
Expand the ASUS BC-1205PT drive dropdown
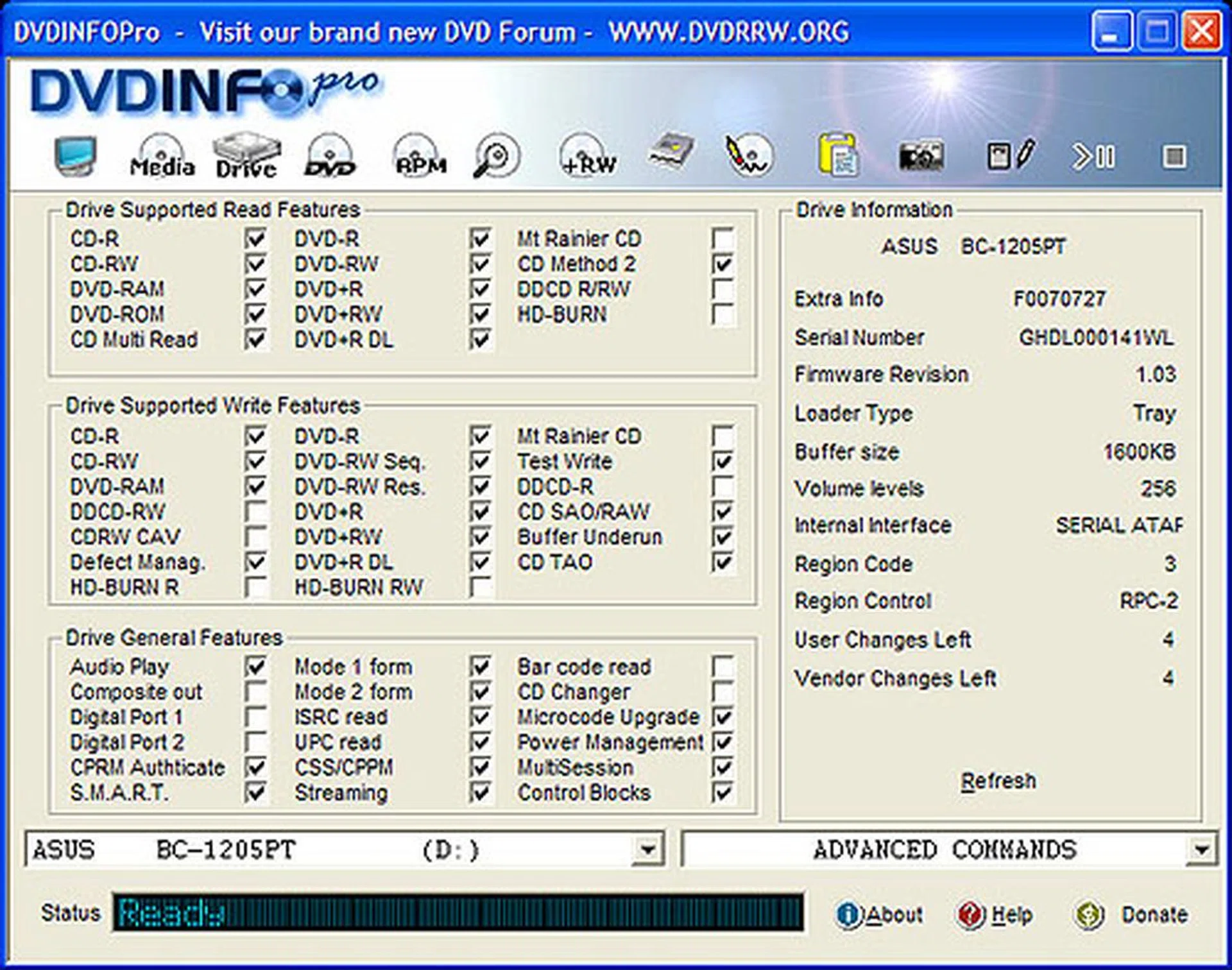[647, 850]
